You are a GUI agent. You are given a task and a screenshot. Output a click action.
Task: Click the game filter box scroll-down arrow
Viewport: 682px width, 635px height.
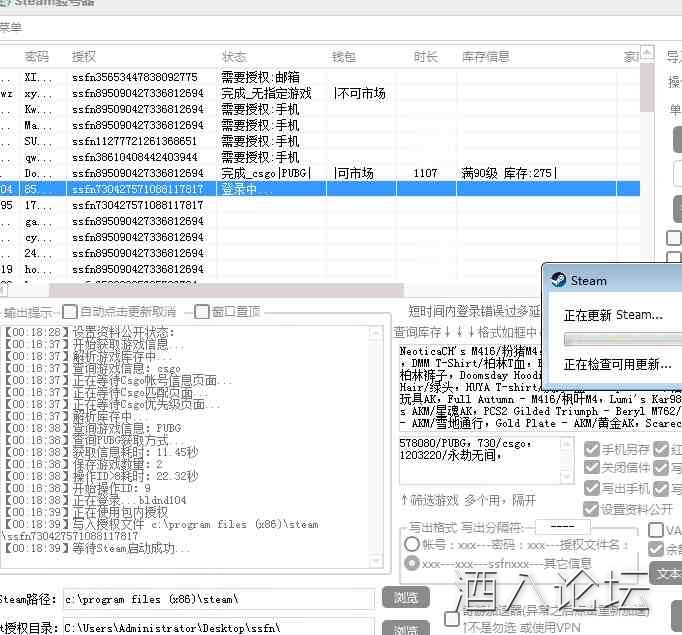(566, 477)
